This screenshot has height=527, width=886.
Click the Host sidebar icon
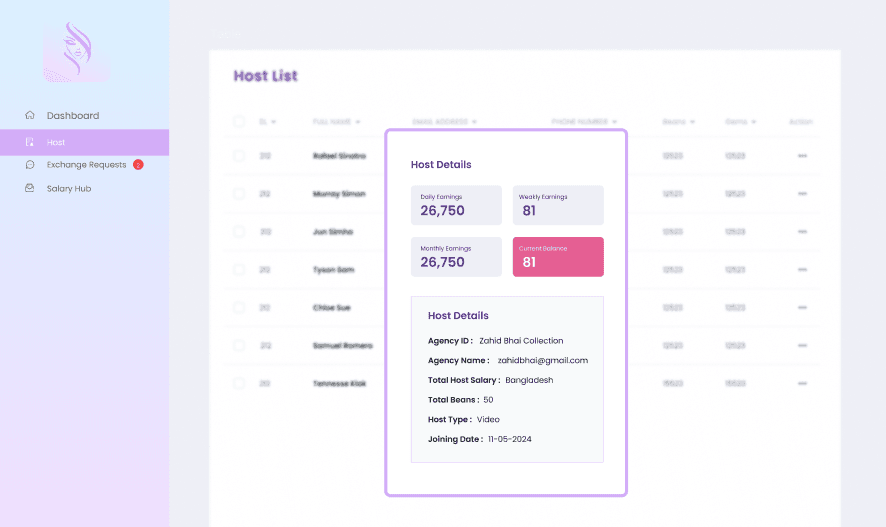29,142
